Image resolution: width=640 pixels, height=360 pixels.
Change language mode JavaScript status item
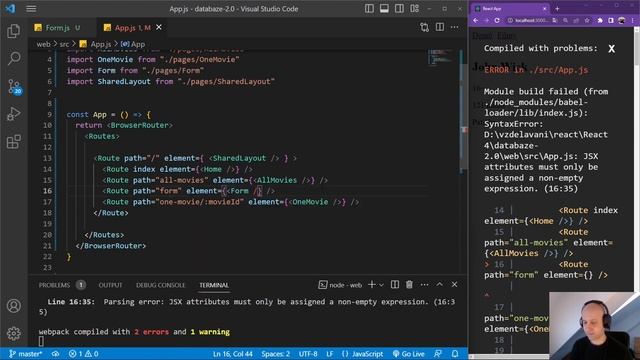[x=362, y=354]
